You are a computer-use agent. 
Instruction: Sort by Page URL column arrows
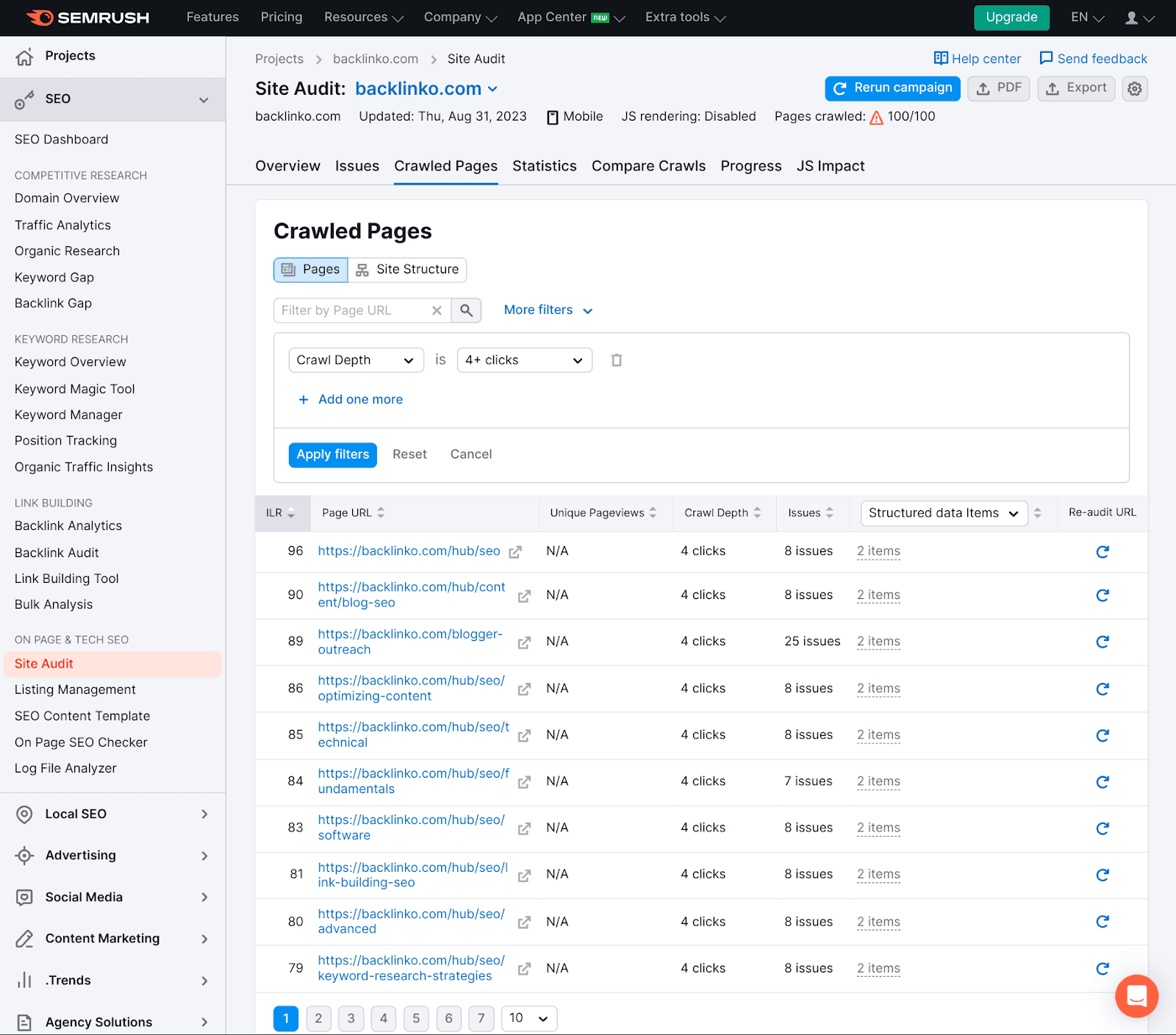[x=381, y=513]
